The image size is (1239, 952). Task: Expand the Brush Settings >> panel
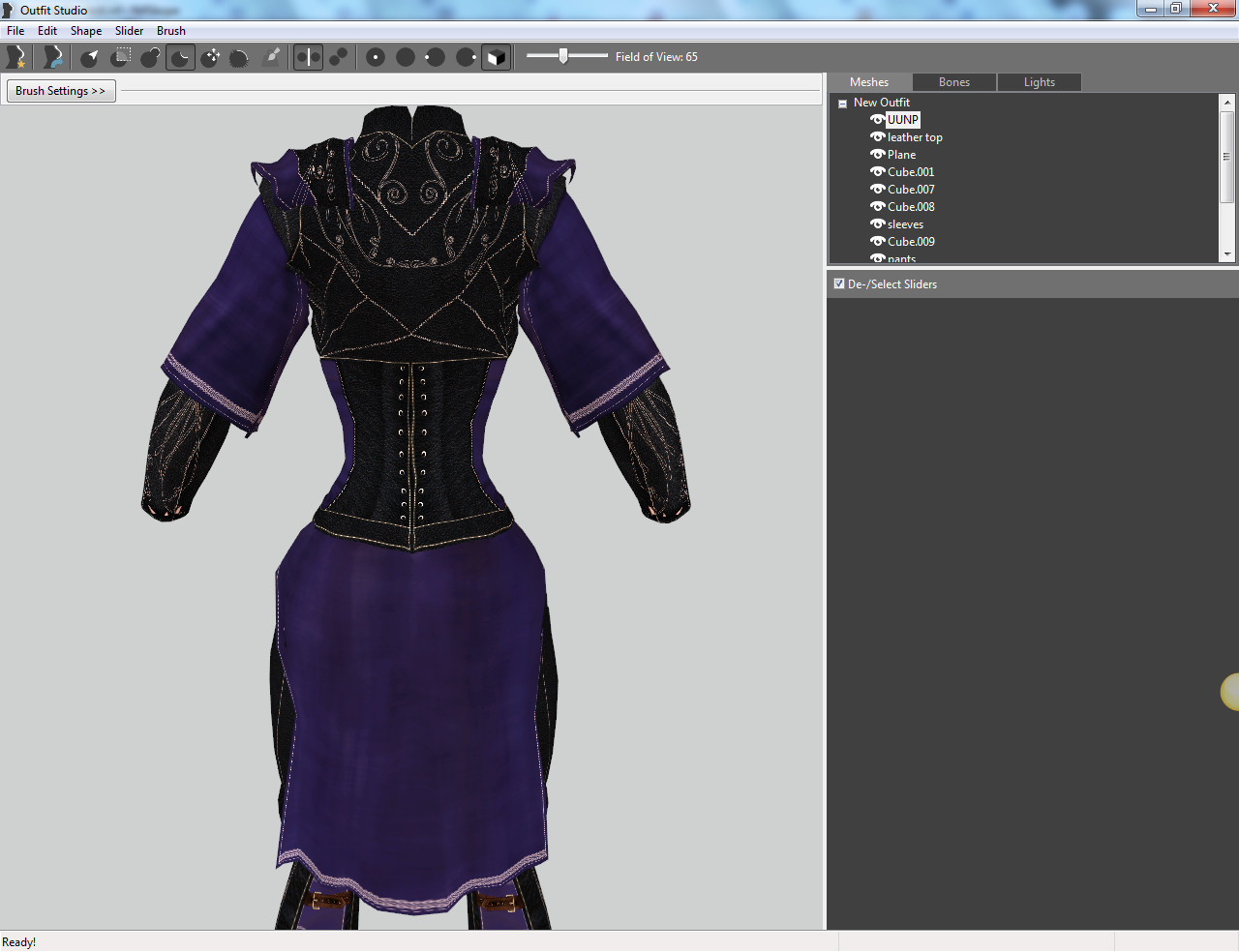point(61,91)
